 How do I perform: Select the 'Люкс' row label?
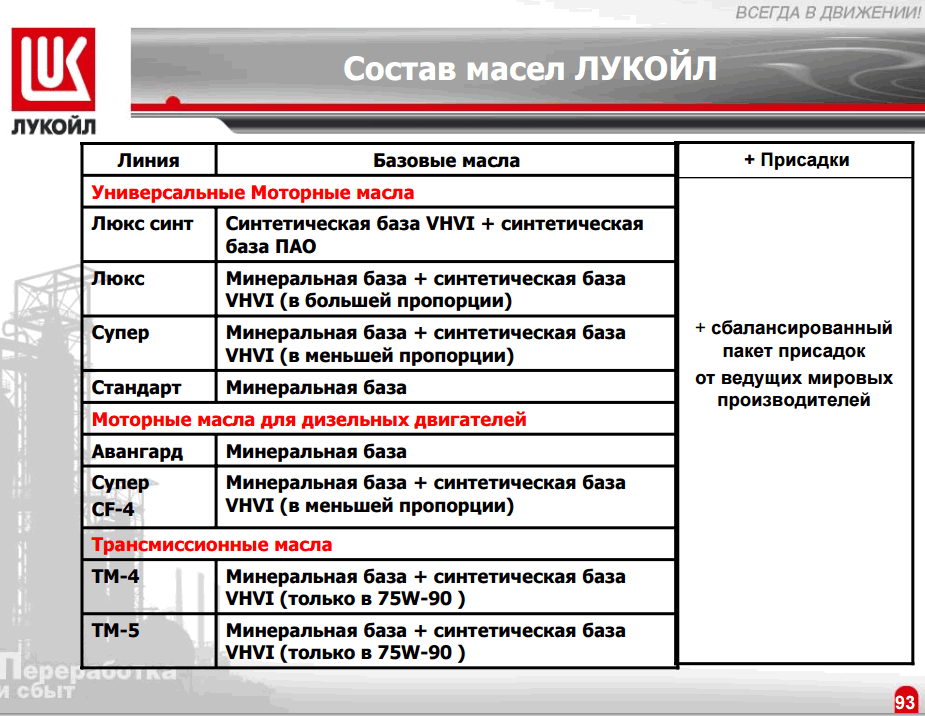pos(118,278)
